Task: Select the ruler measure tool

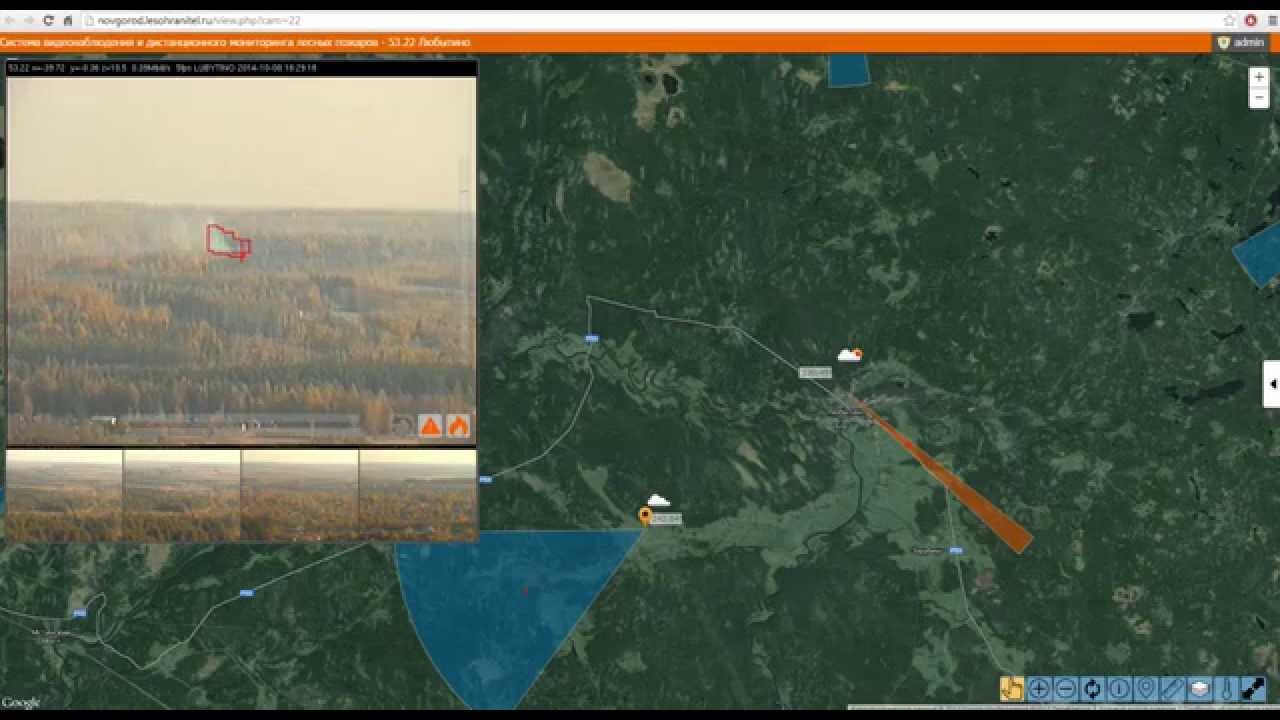Action: click(x=1172, y=689)
